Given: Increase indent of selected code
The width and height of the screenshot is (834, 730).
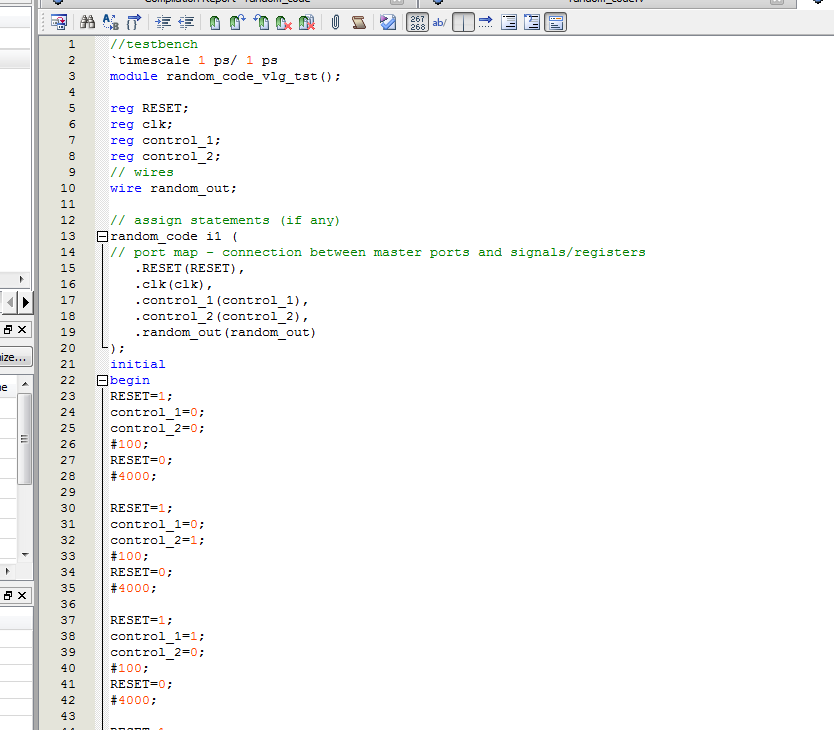Looking at the screenshot, I should [164, 22].
